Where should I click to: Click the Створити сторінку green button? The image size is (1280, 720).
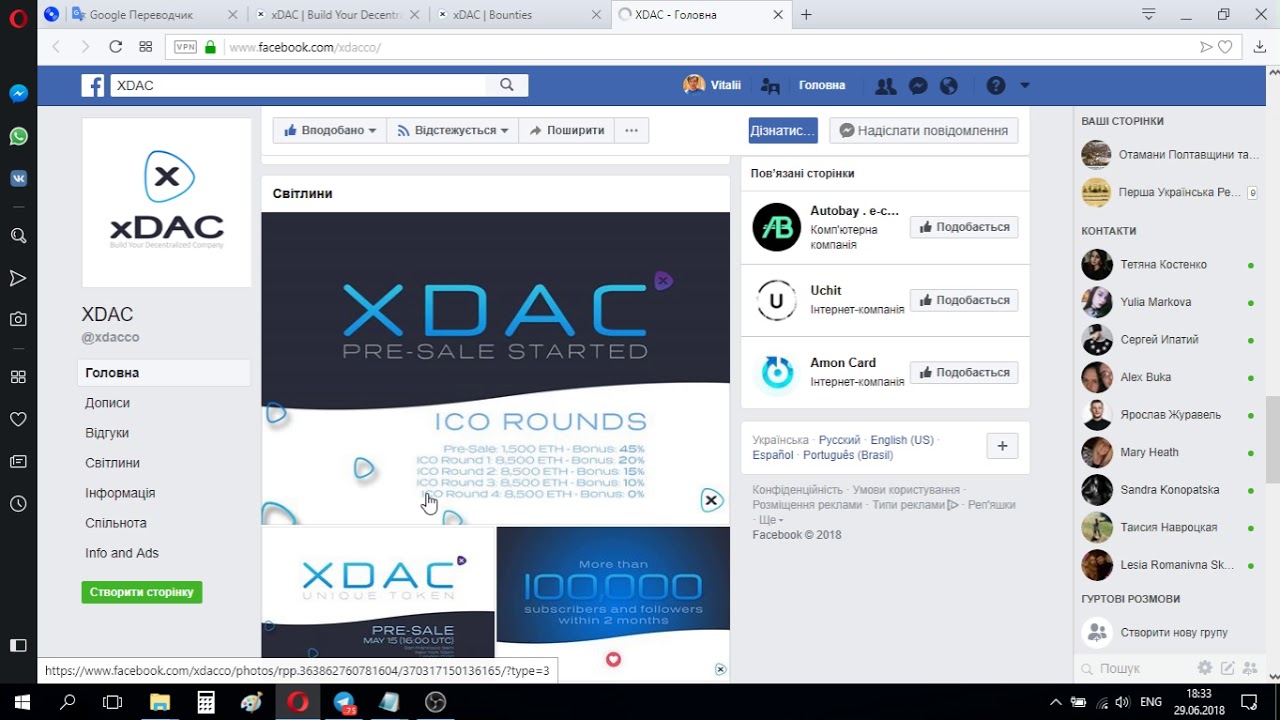pyautogui.click(x=142, y=592)
